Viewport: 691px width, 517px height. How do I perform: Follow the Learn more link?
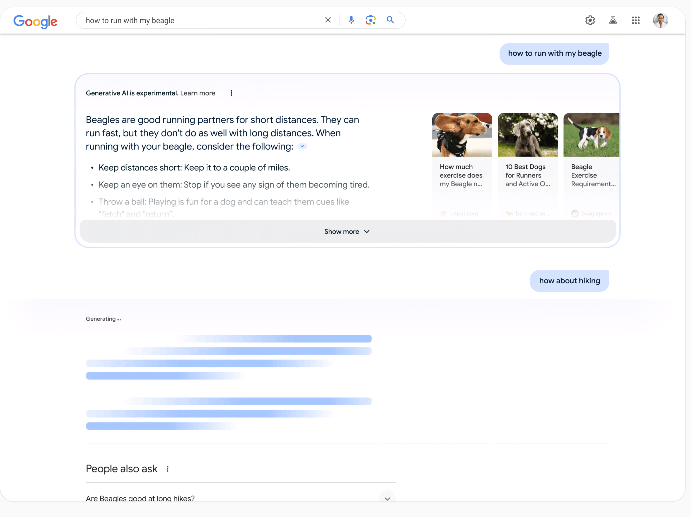point(198,93)
